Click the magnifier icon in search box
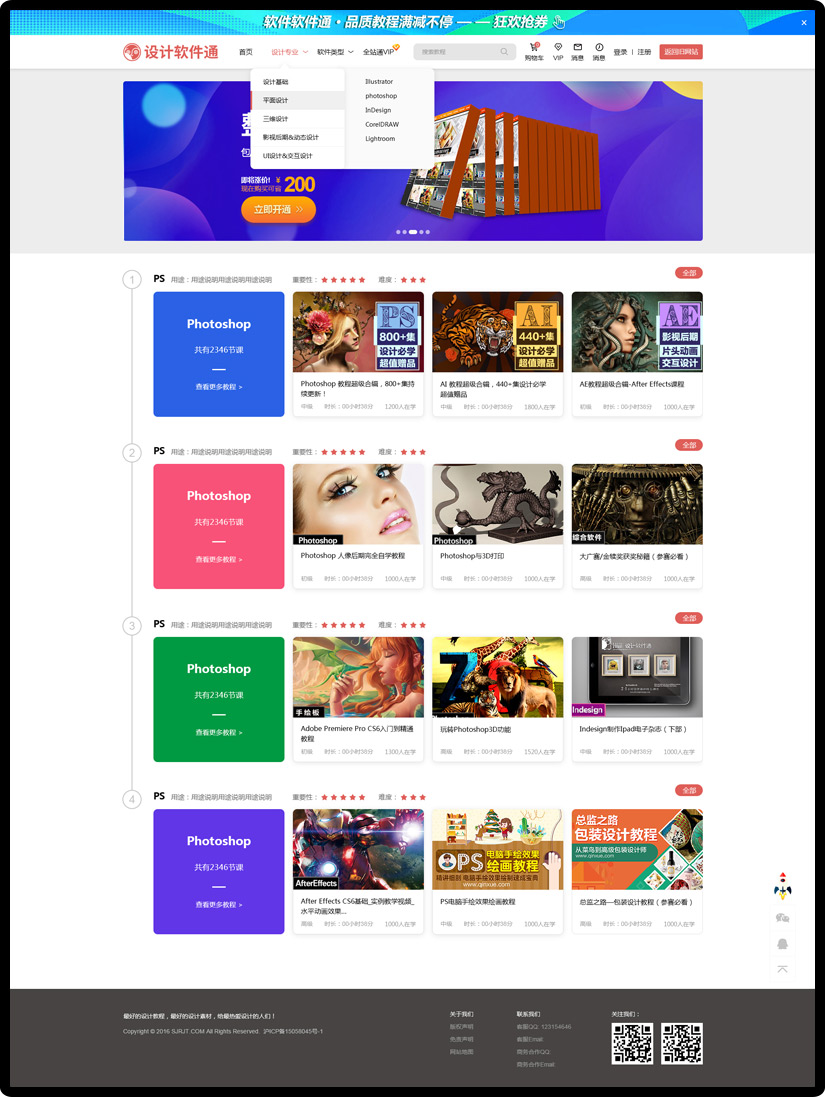This screenshot has height=1097, width=825. coord(505,52)
